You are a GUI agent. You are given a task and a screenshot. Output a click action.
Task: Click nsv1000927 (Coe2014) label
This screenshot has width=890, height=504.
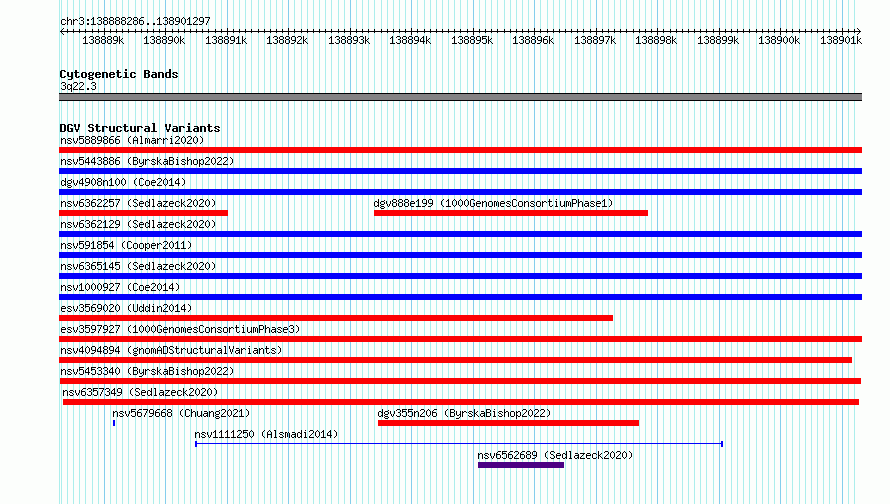120,287
